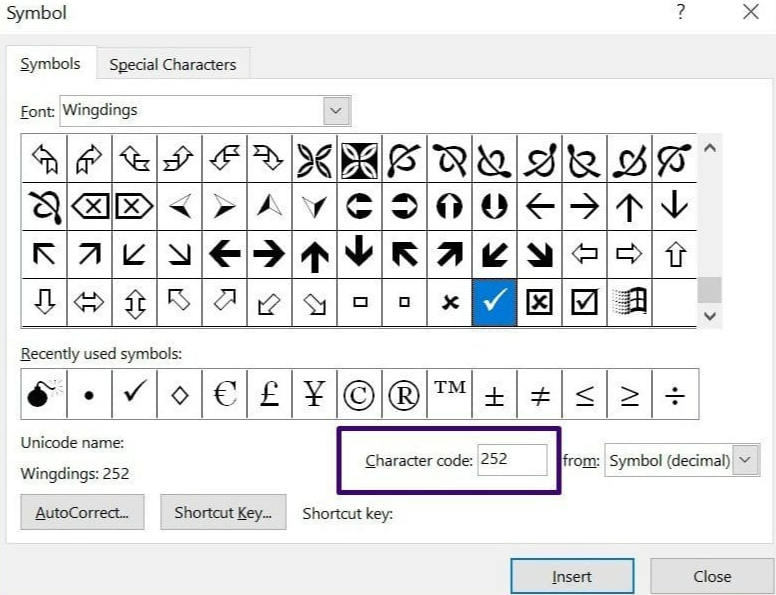Select the small ballot X symbol
The height and width of the screenshot is (595, 776).
click(449, 302)
